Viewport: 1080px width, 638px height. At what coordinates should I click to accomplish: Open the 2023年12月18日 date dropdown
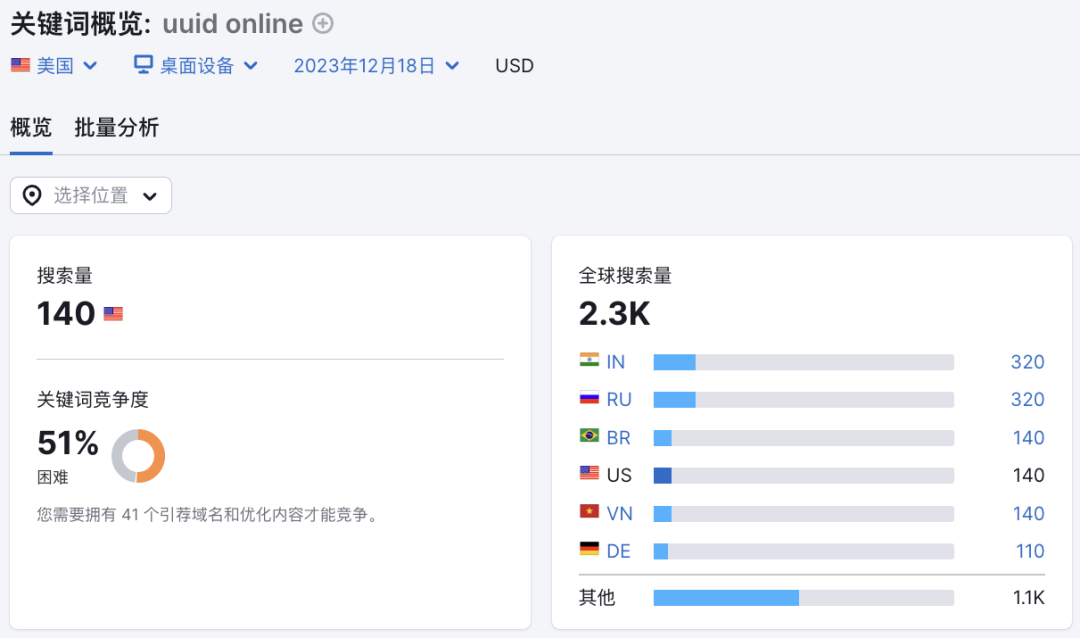pyautogui.click(x=376, y=66)
